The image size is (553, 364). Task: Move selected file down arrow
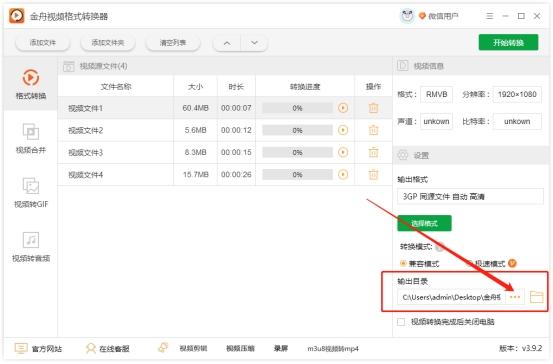pyautogui.click(x=254, y=43)
